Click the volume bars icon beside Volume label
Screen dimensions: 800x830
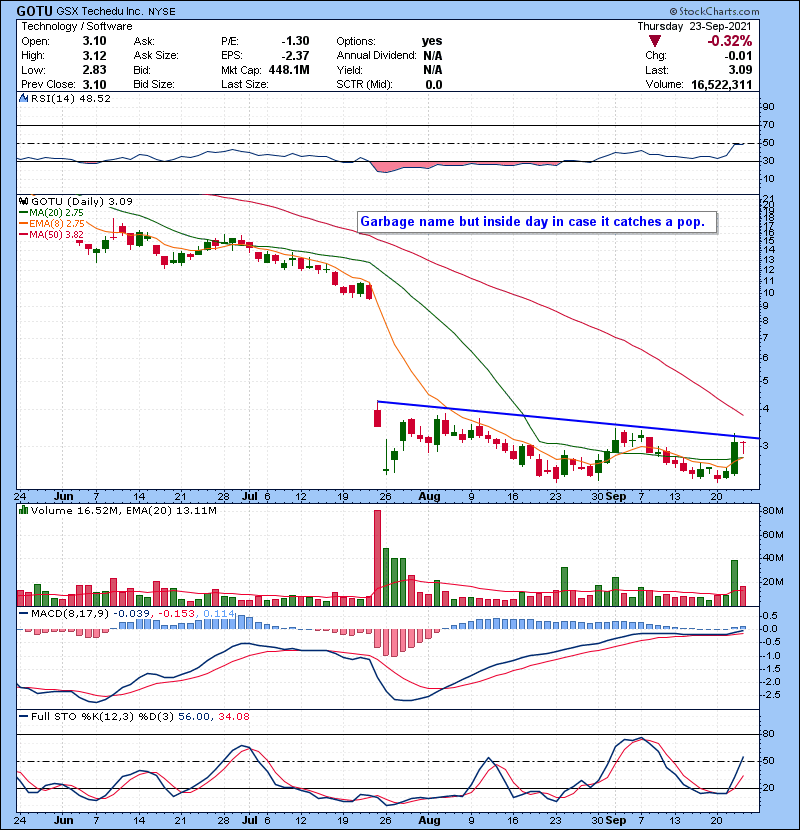point(23,510)
